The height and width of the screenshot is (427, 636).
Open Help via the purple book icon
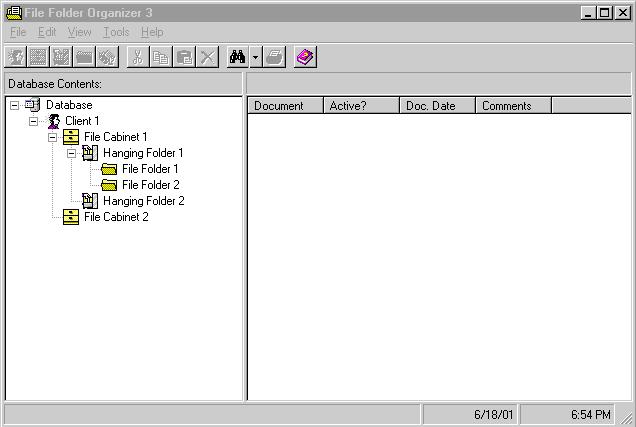pos(305,57)
